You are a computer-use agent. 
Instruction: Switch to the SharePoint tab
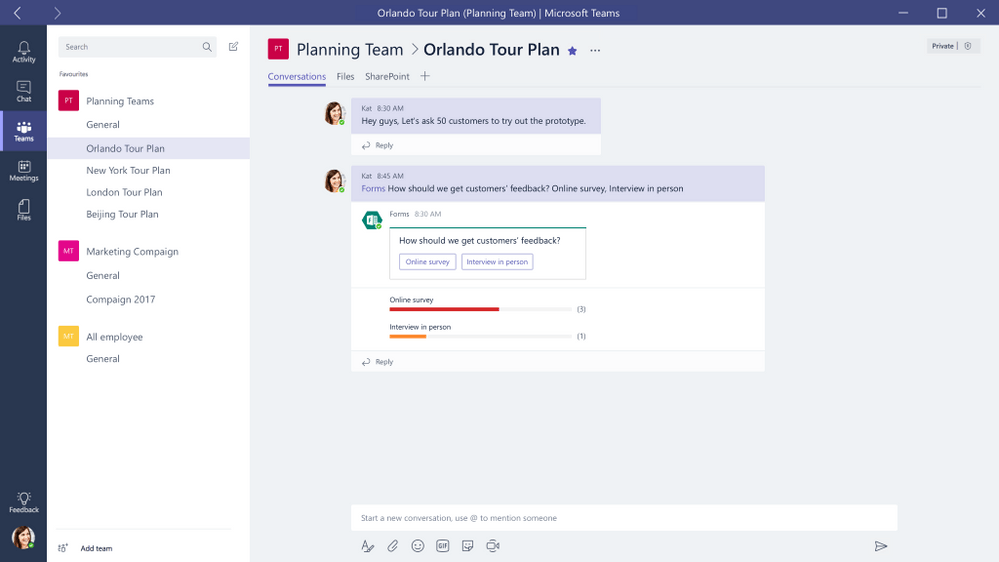[387, 77]
